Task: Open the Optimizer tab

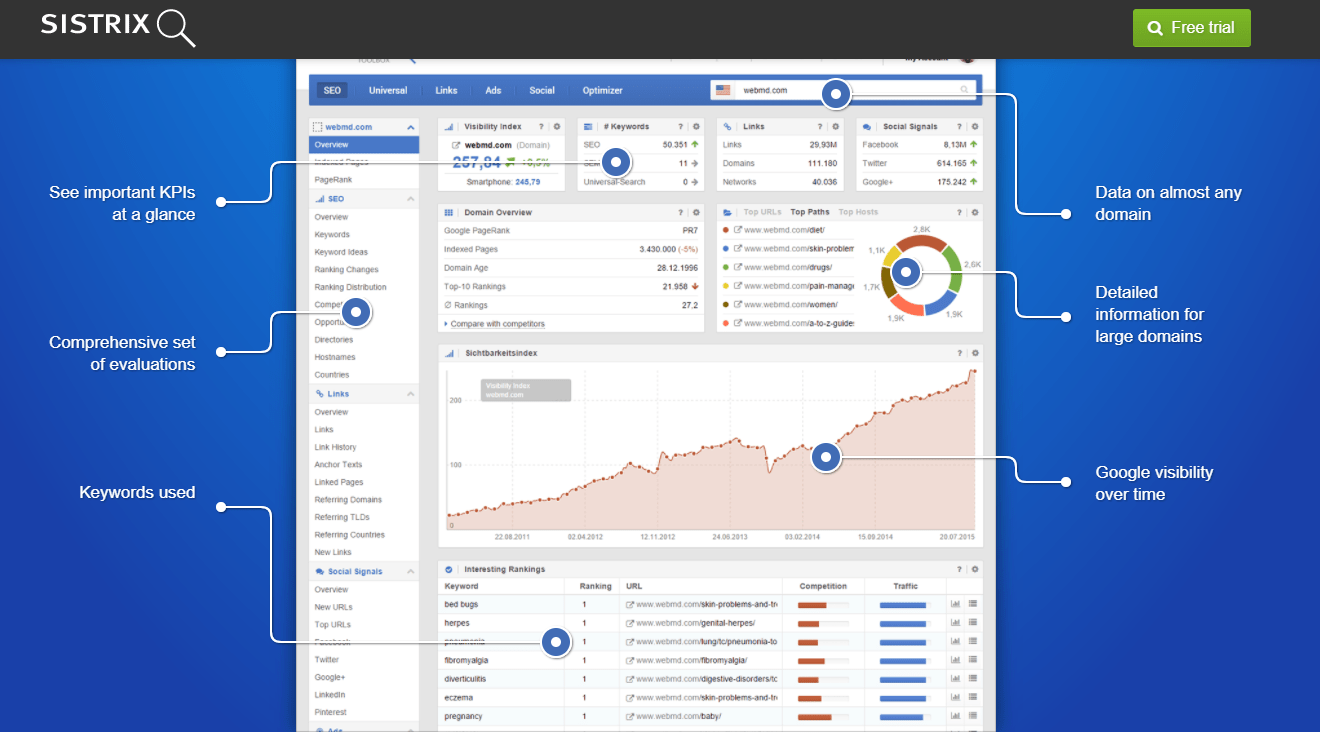Action: click(x=602, y=90)
